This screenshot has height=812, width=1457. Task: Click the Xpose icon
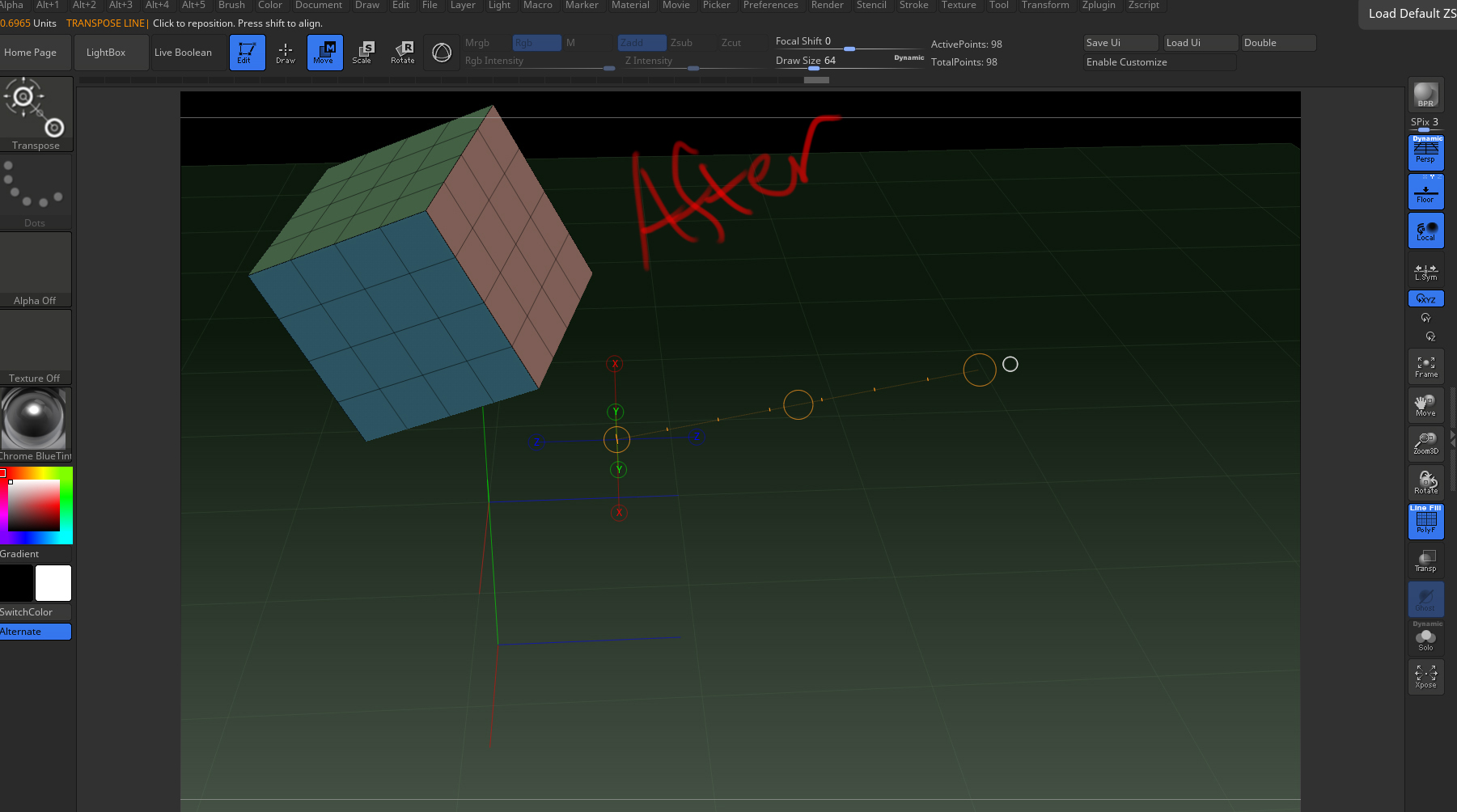point(1425,677)
